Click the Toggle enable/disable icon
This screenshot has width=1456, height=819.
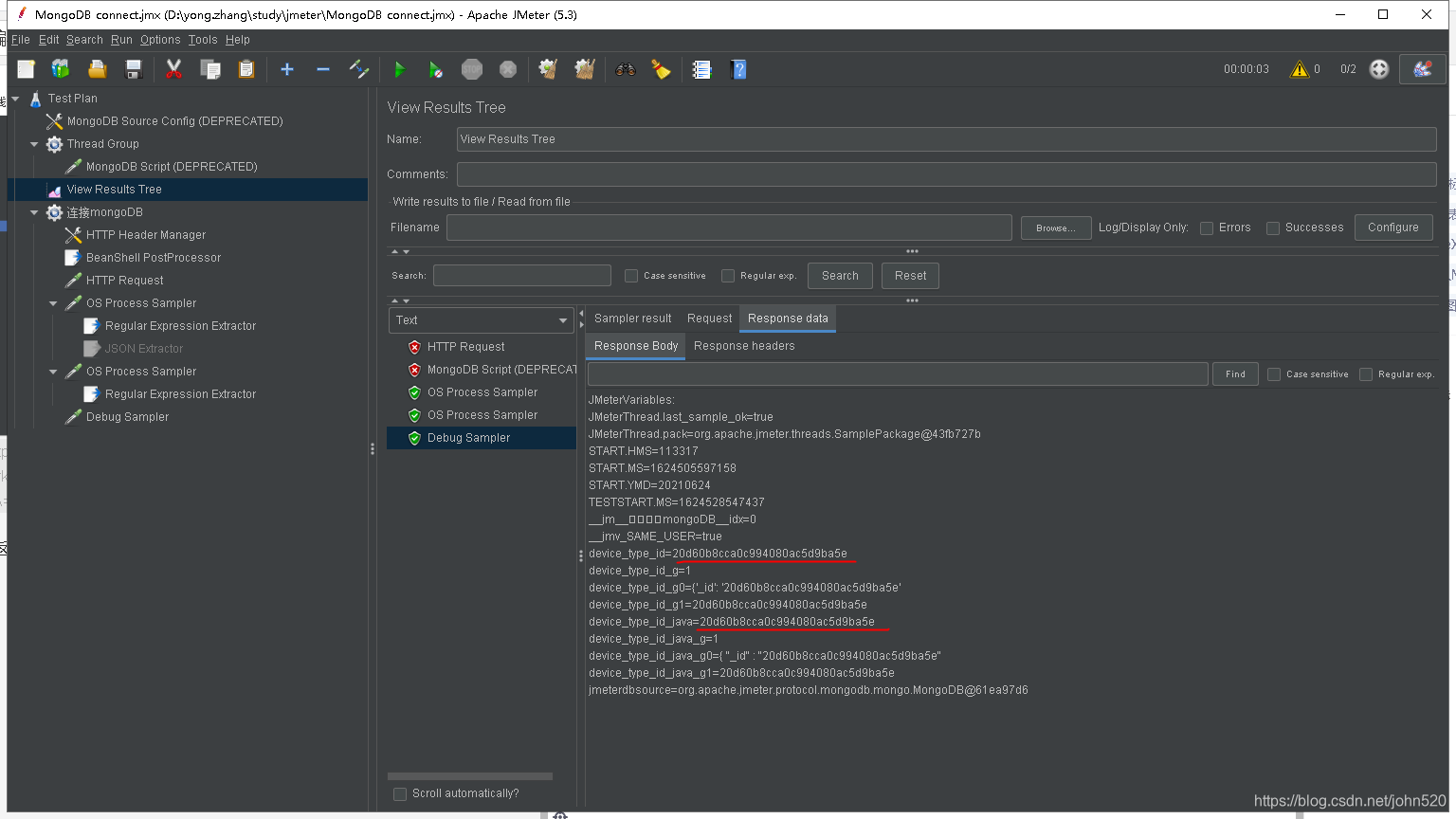(358, 69)
